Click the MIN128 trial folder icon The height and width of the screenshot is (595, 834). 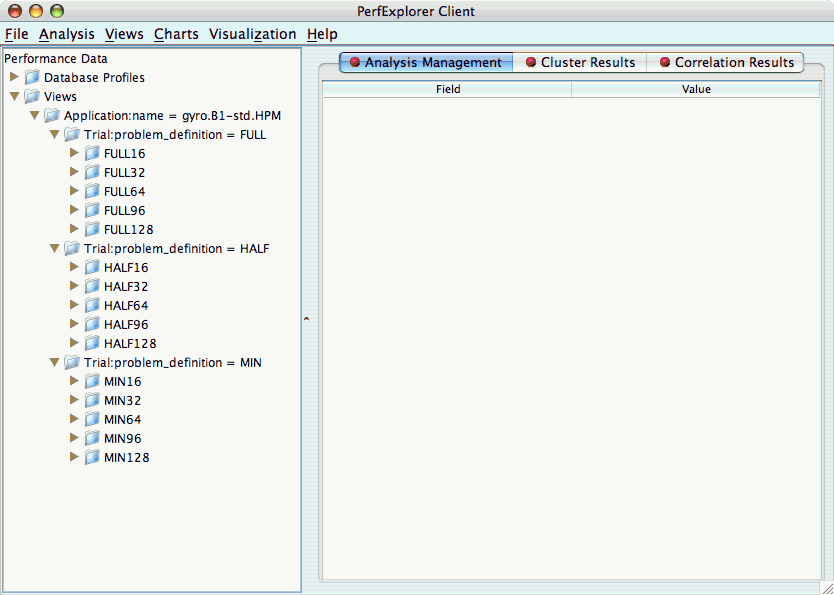tap(92, 458)
